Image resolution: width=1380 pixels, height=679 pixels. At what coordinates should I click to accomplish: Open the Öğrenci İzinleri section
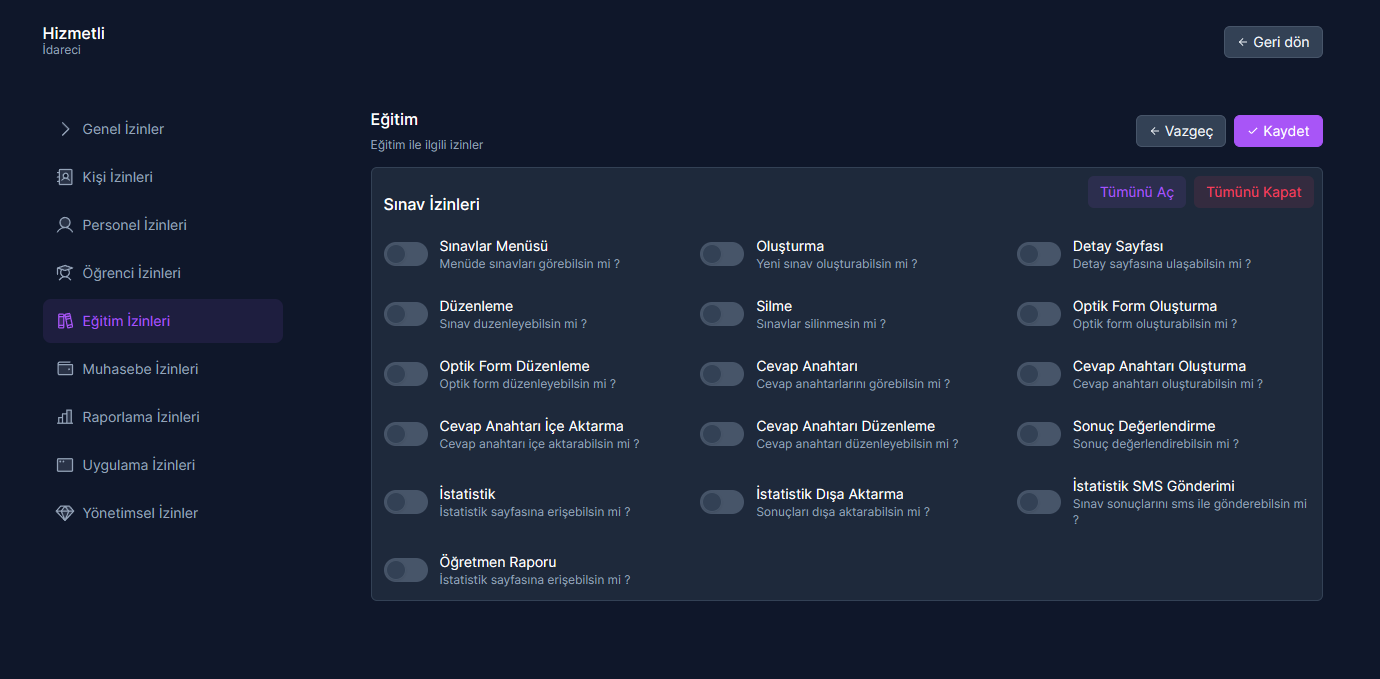coord(163,273)
